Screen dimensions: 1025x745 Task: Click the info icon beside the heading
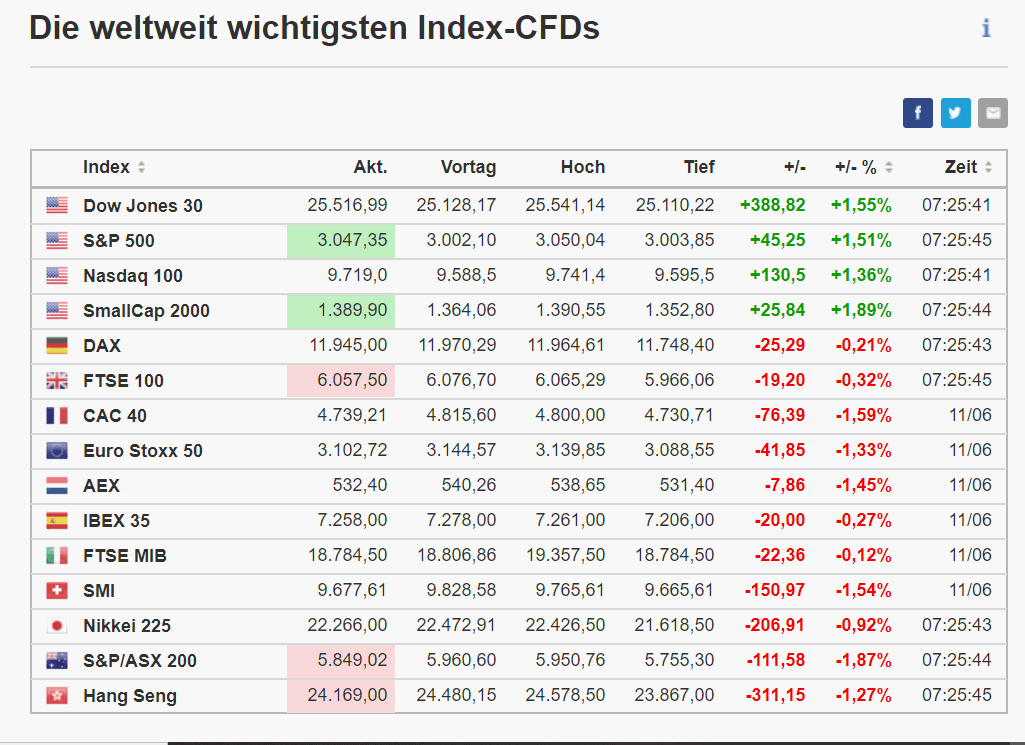click(986, 28)
